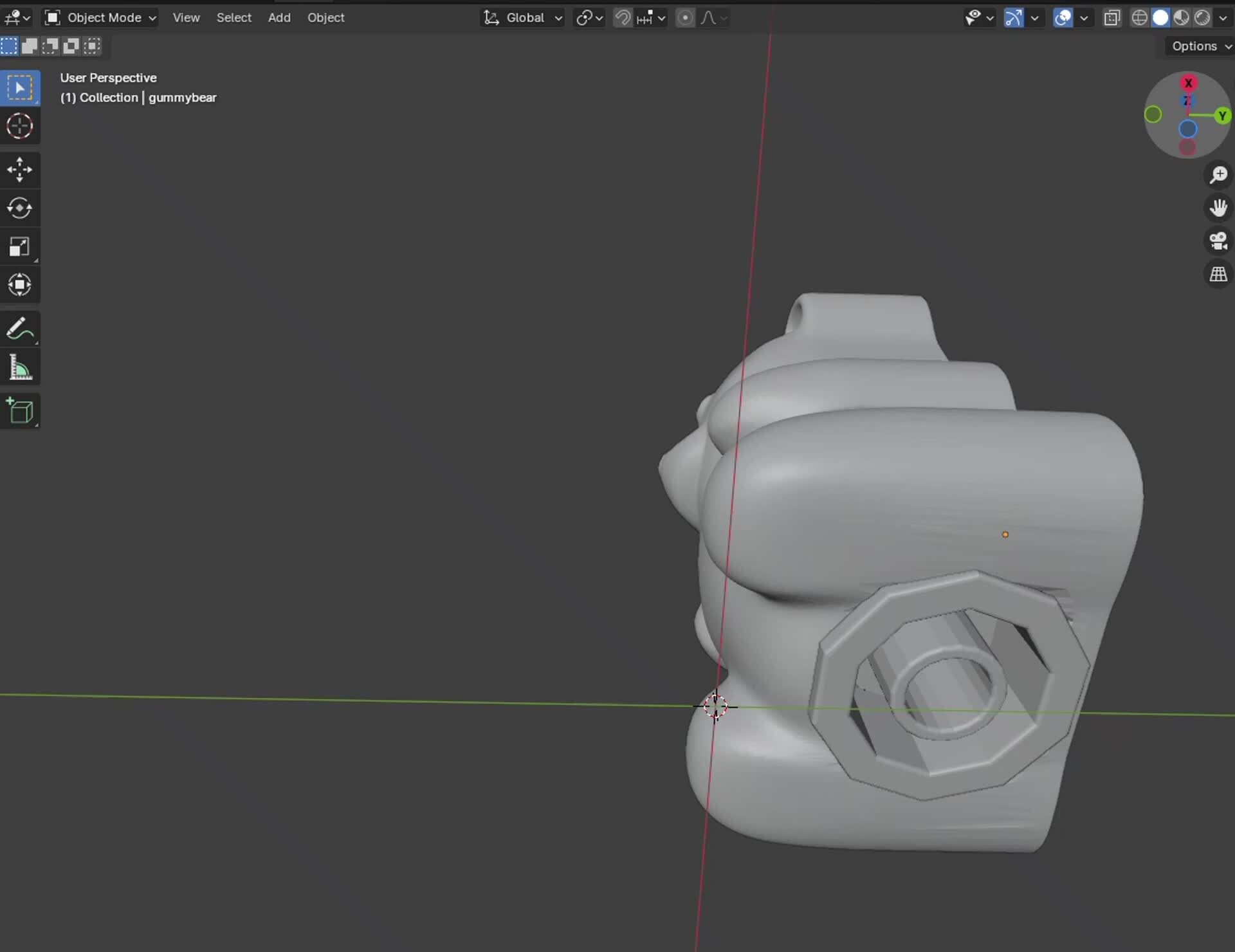
Task: Click the Select menu
Action: point(233,17)
